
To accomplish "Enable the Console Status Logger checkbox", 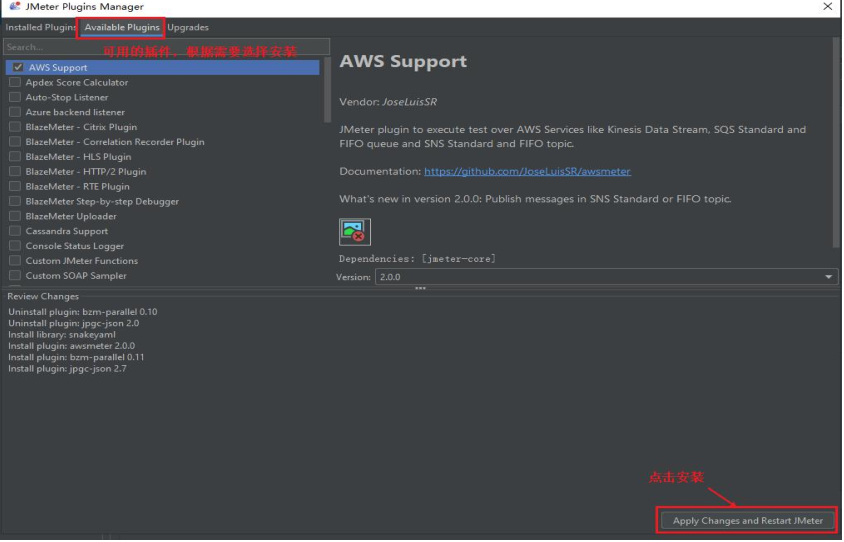I will point(15,245).
